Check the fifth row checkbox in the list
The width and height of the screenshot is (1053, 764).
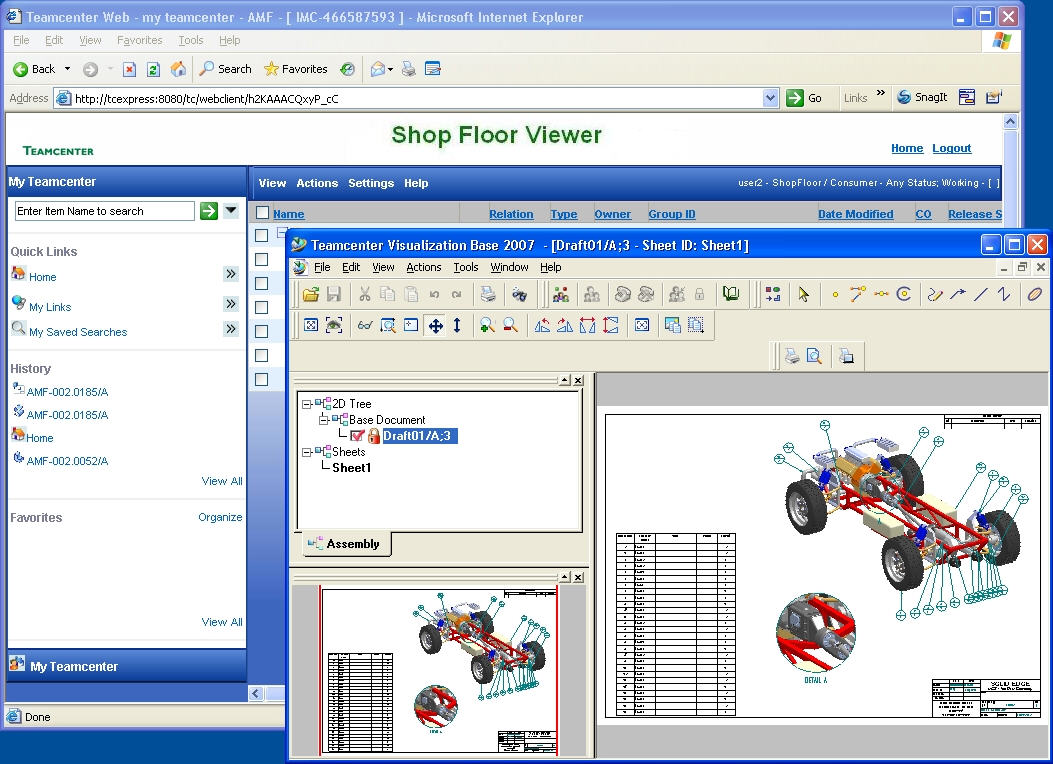[x=262, y=332]
